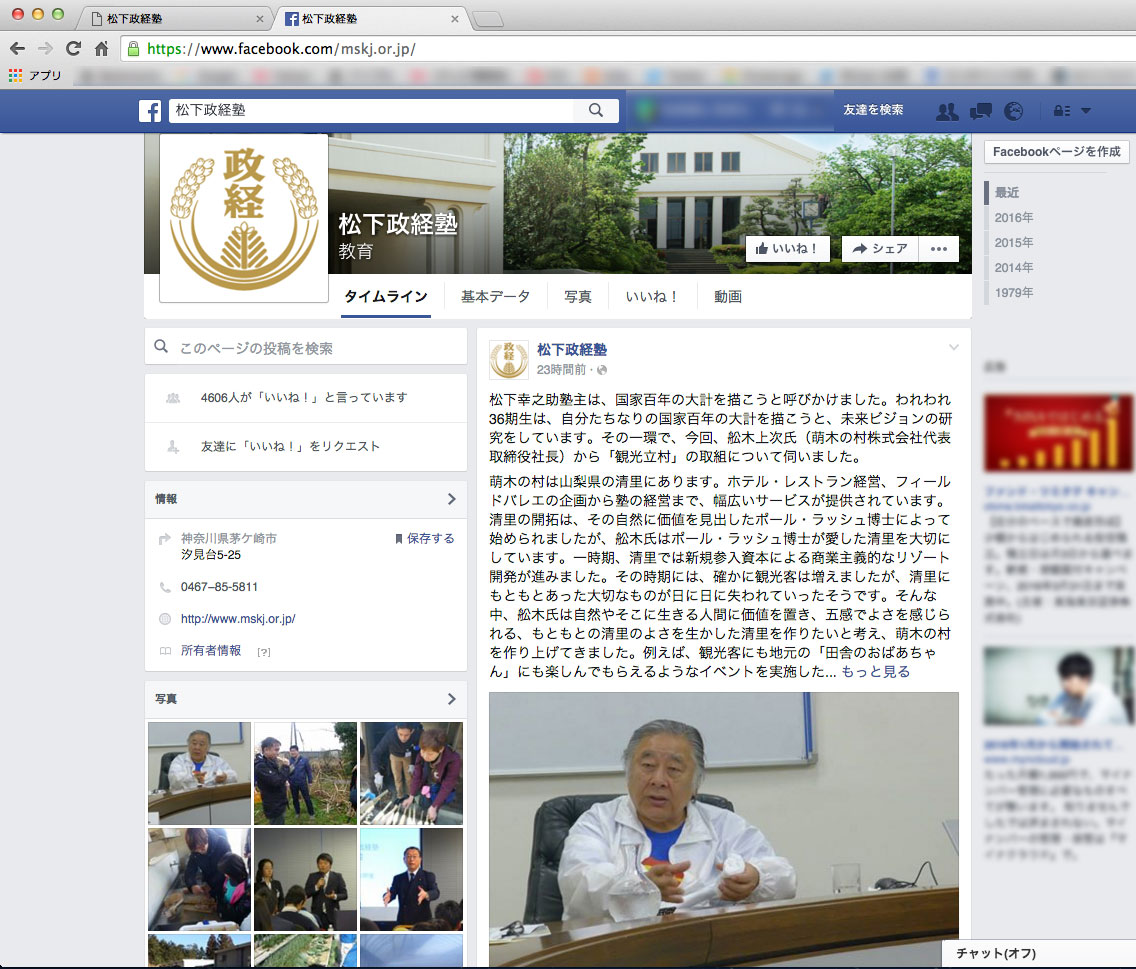Open the 動画 tab
Screen dimensions: 1136x969
[727, 296]
